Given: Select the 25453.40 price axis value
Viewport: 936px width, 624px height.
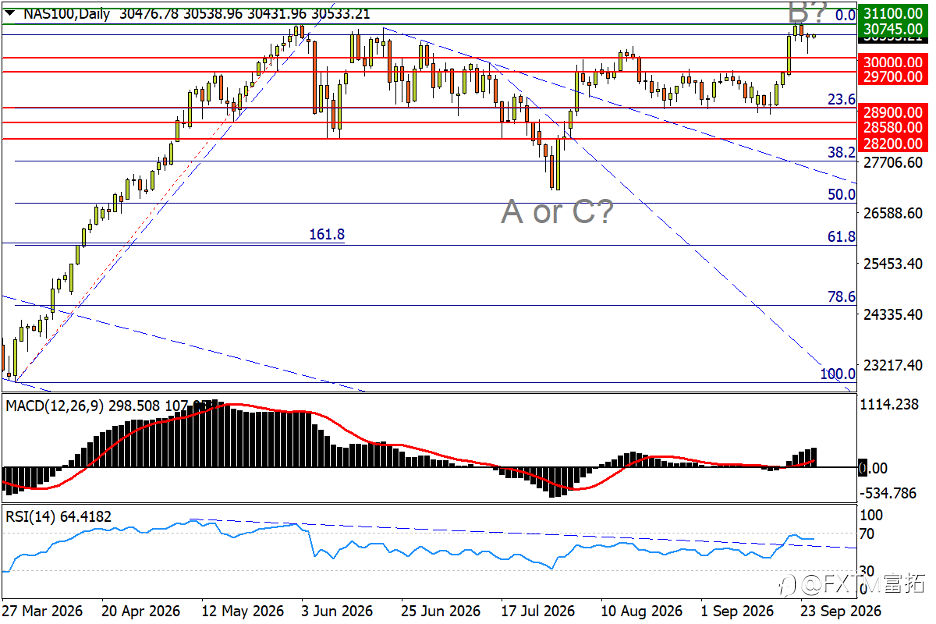Looking at the screenshot, I should [x=893, y=264].
